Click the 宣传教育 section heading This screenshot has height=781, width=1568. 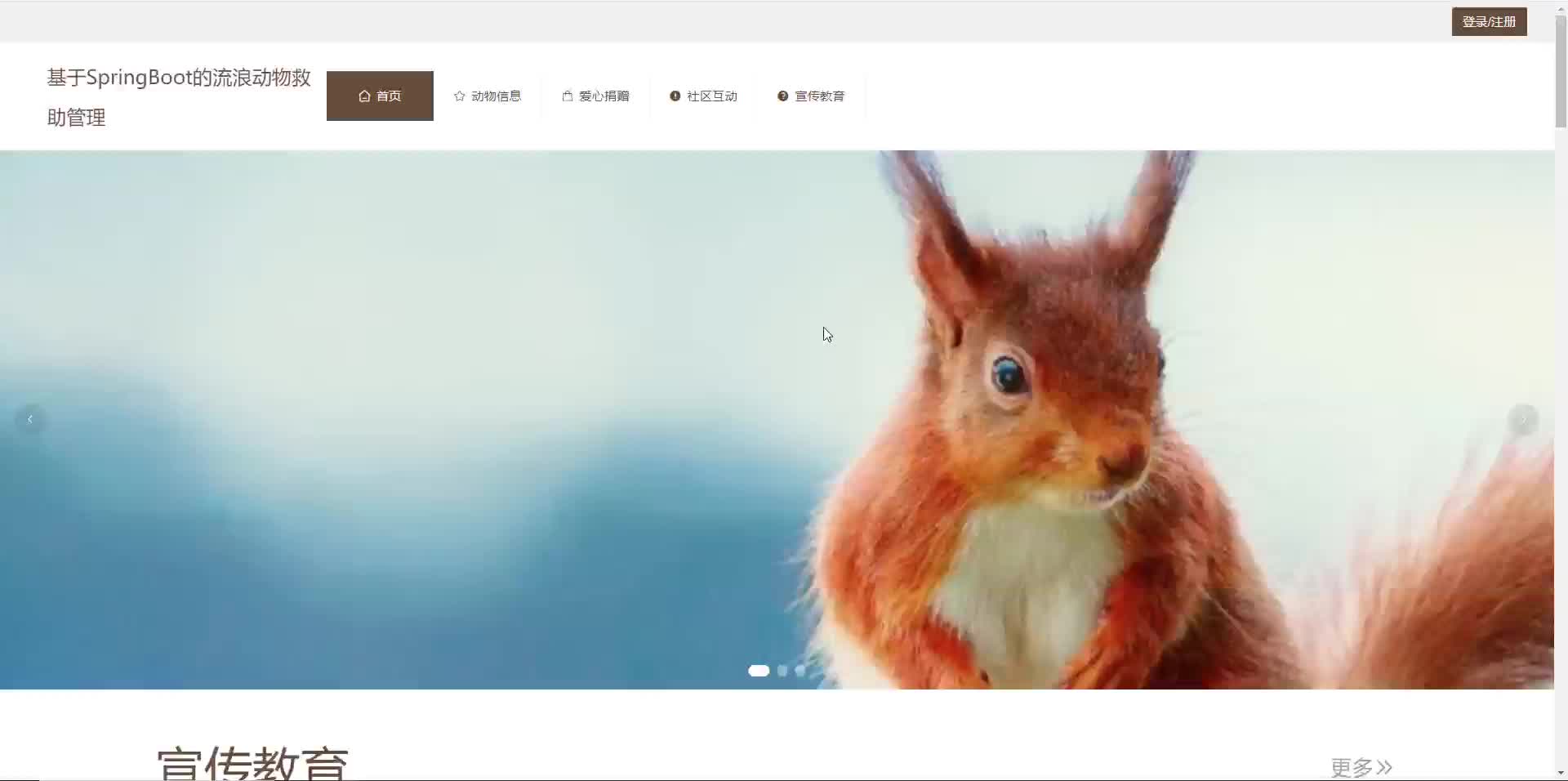coord(252,764)
